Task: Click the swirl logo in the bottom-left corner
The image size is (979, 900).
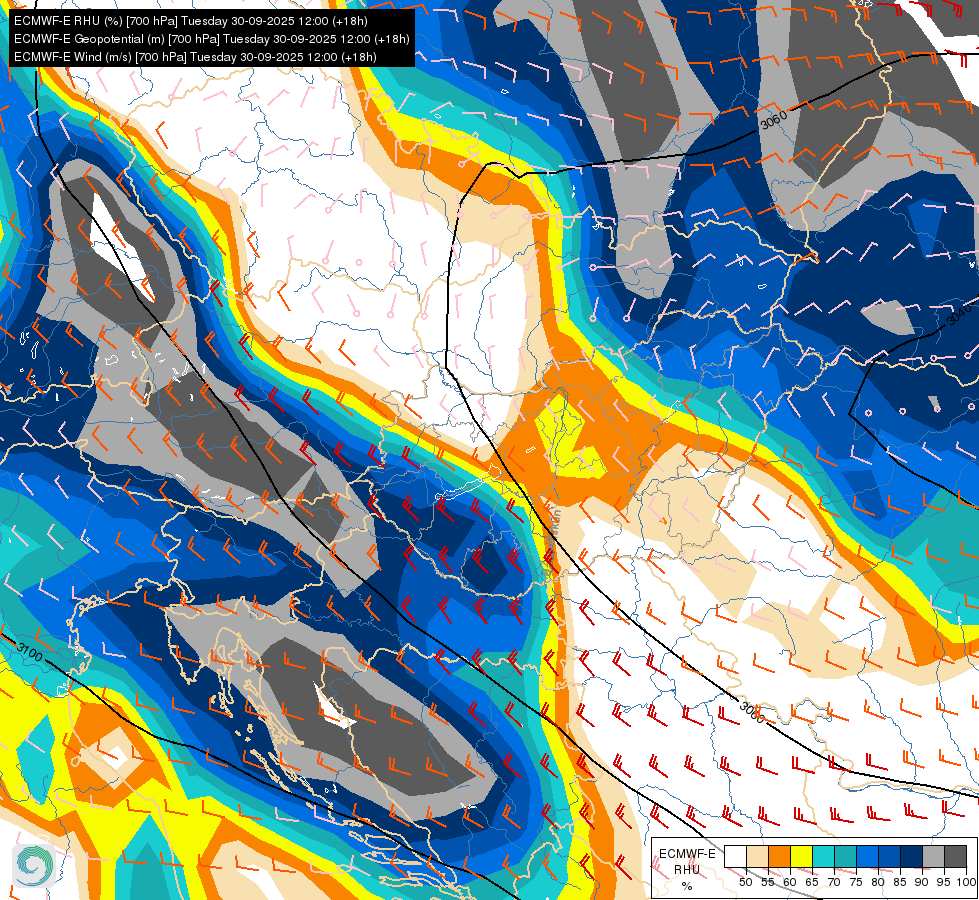Action: (33, 865)
